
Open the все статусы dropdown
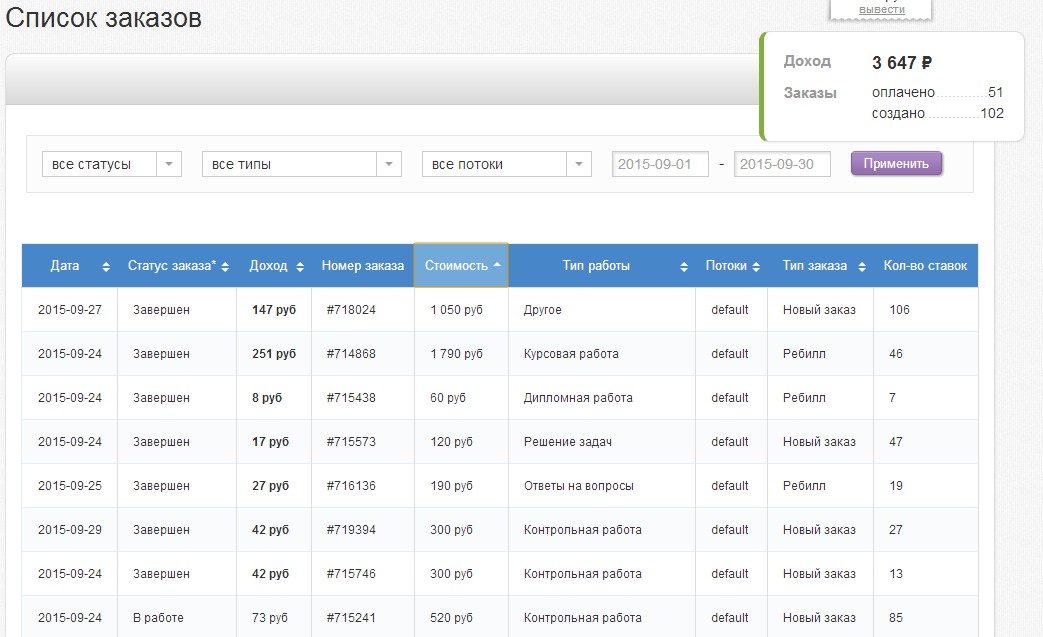point(112,164)
